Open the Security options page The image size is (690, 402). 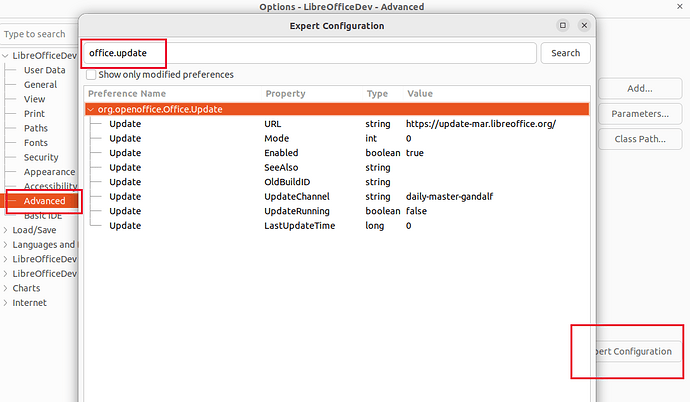coord(41,157)
